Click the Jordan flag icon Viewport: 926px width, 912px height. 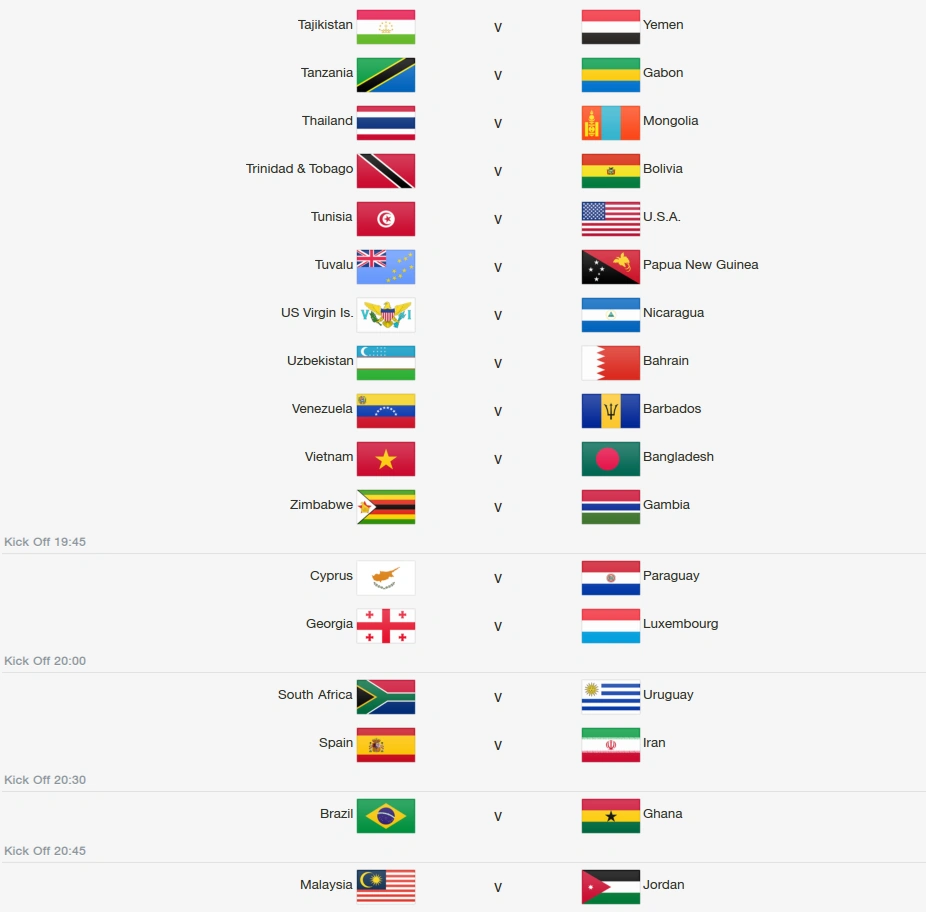[611, 887]
